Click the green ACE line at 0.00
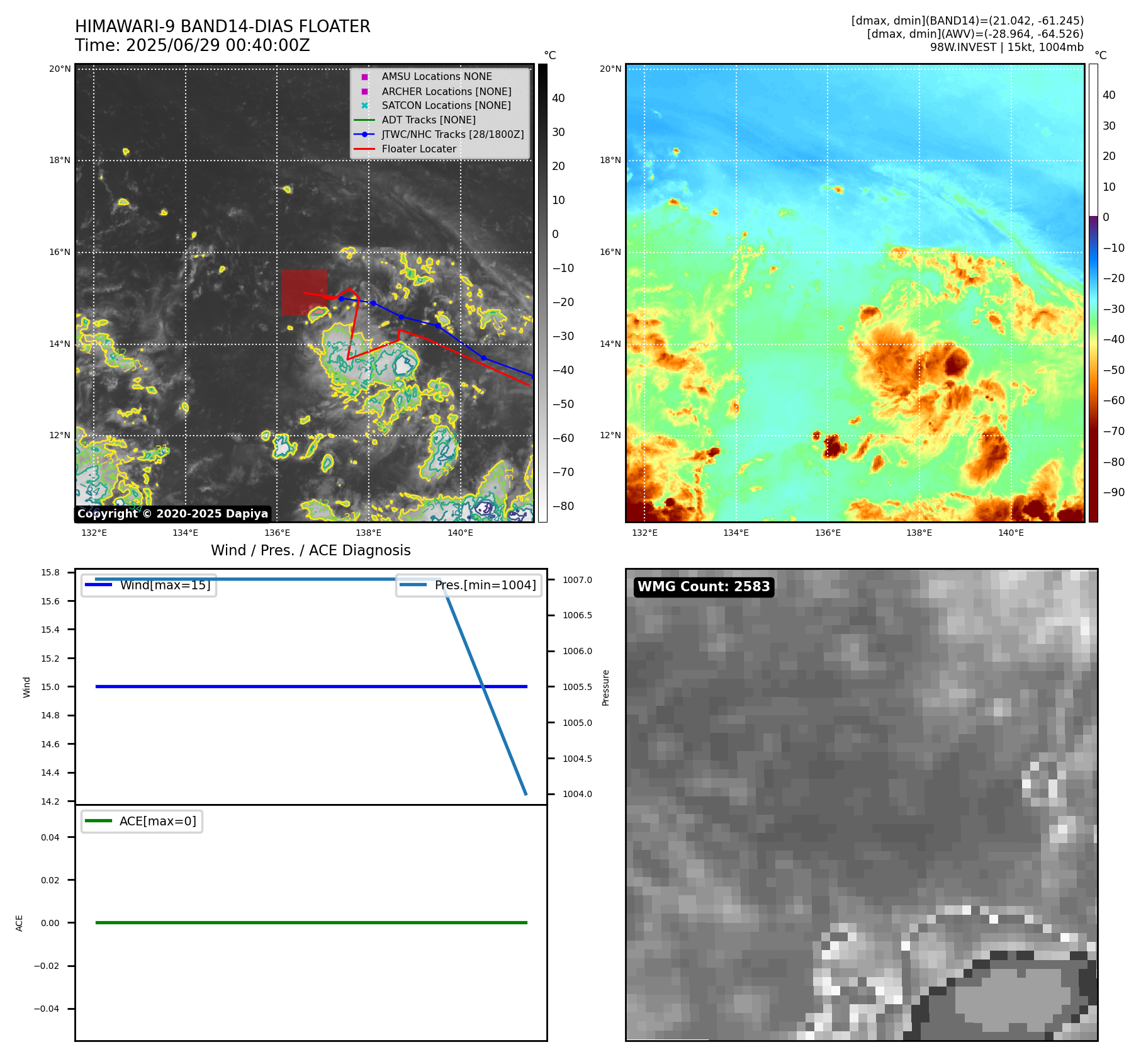 311,922
